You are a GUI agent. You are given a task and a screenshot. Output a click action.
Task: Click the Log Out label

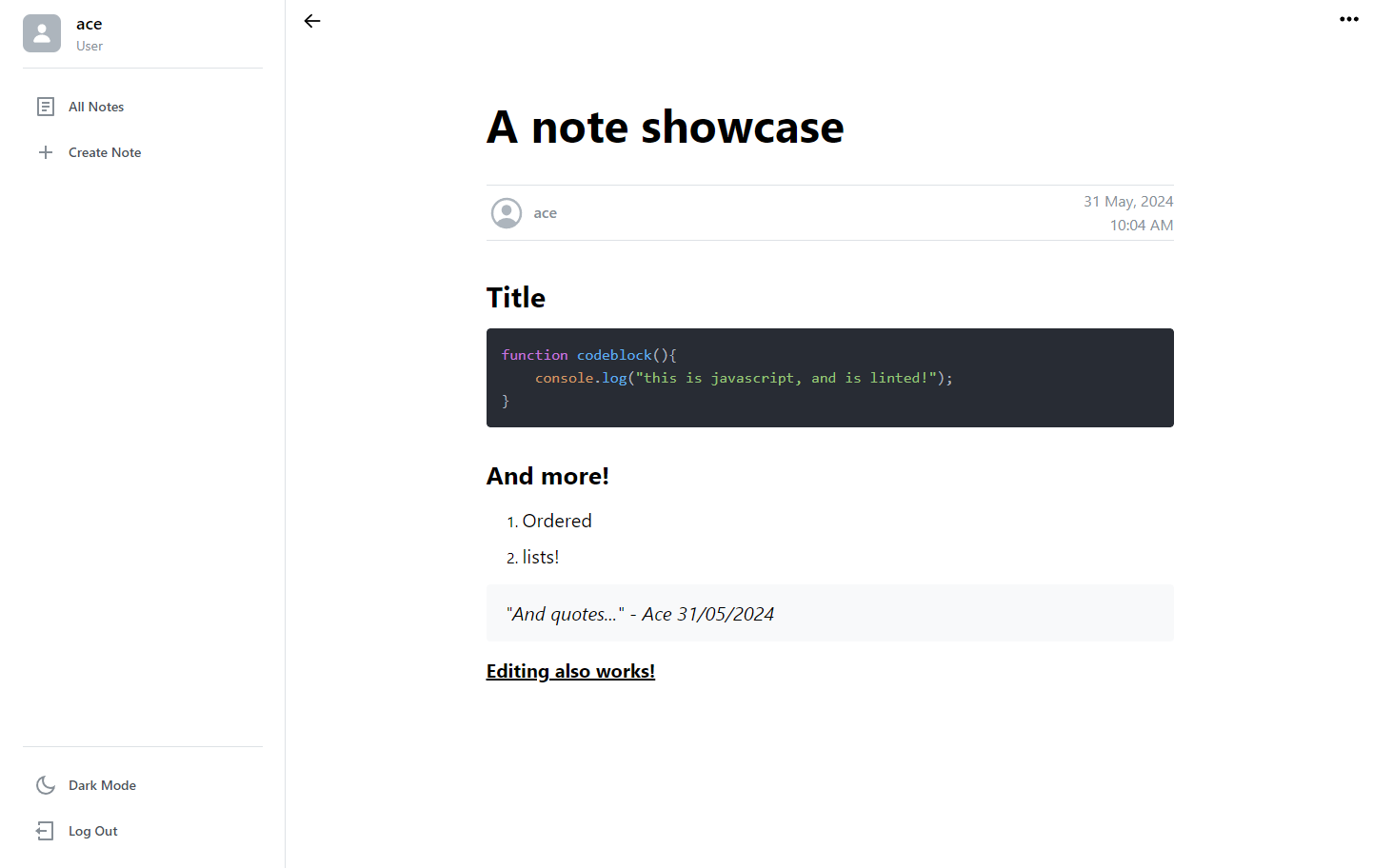[x=93, y=830]
